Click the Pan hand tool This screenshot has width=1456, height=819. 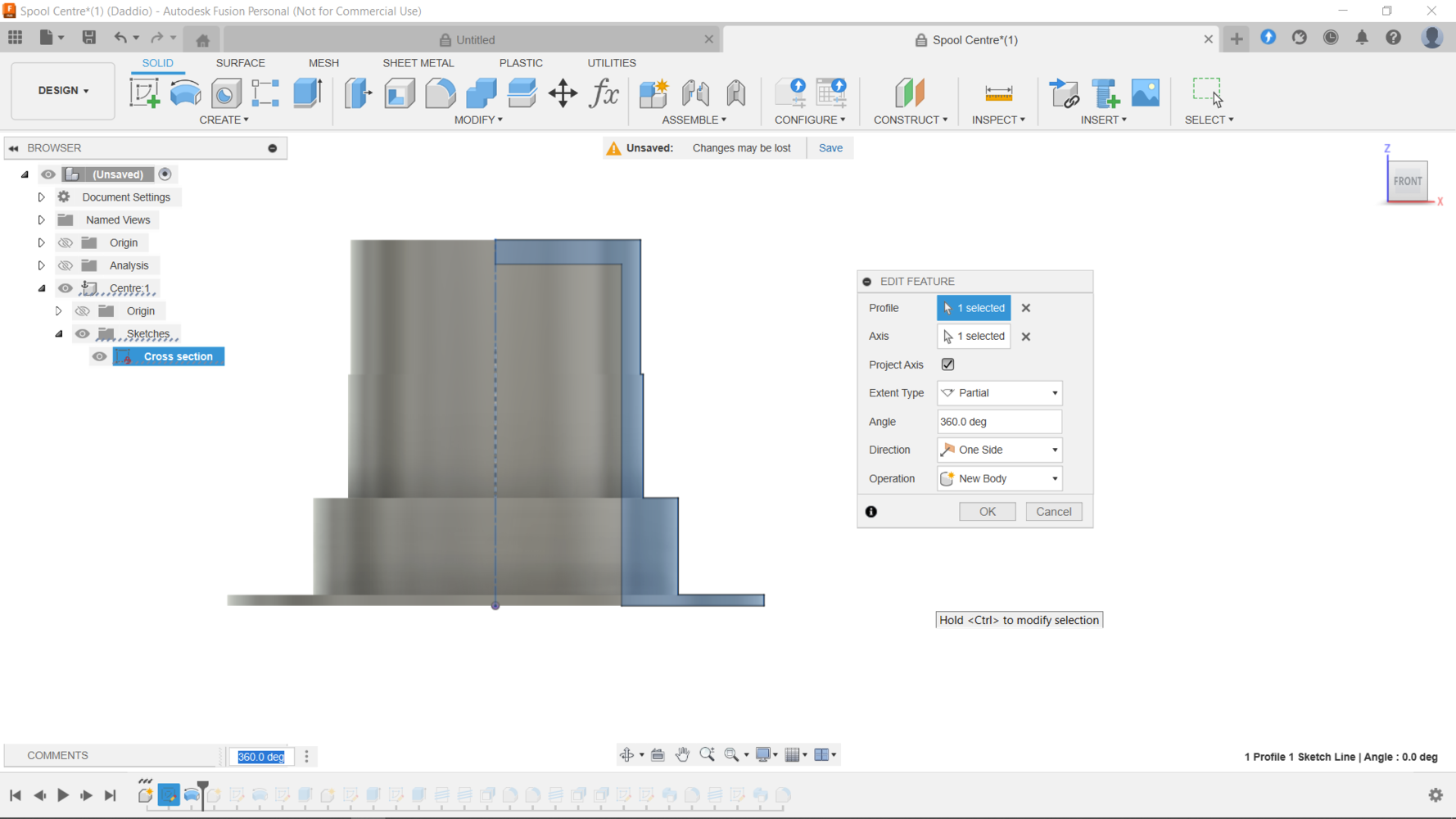[x=682, y=754]
